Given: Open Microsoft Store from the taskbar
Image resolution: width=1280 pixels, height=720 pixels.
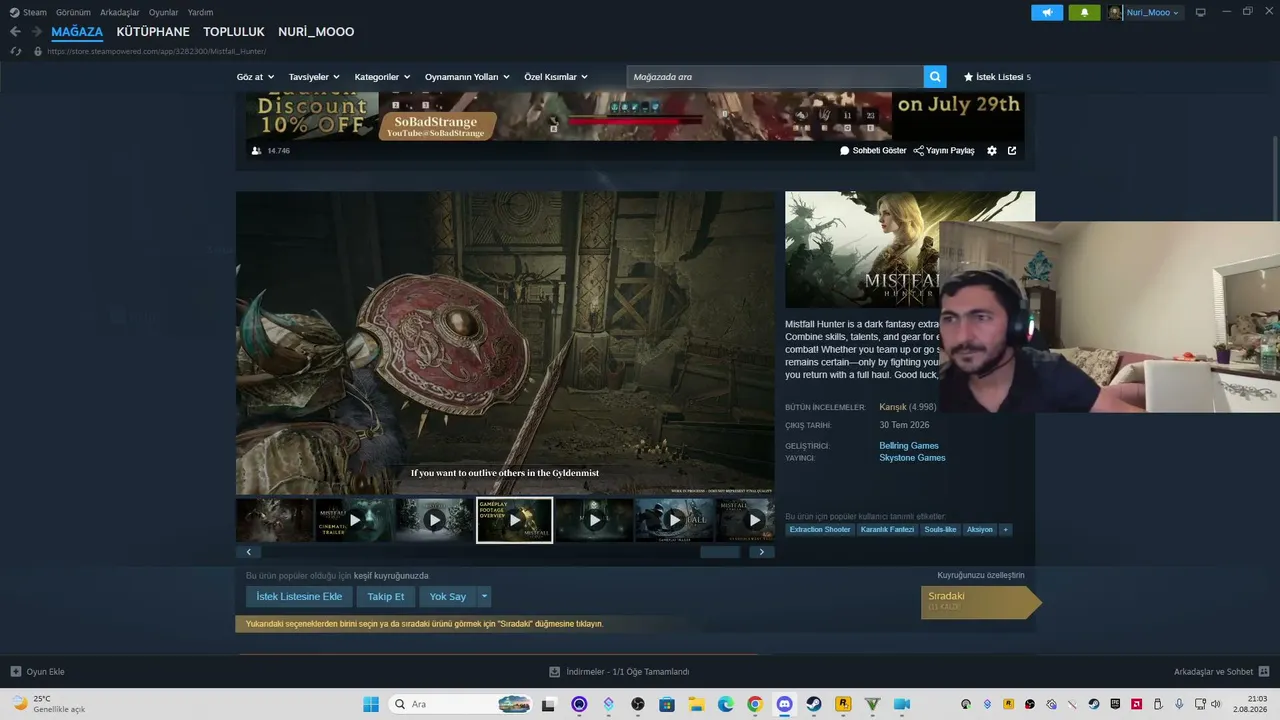Looking at the screenshot, I should (x=667, y=704).
